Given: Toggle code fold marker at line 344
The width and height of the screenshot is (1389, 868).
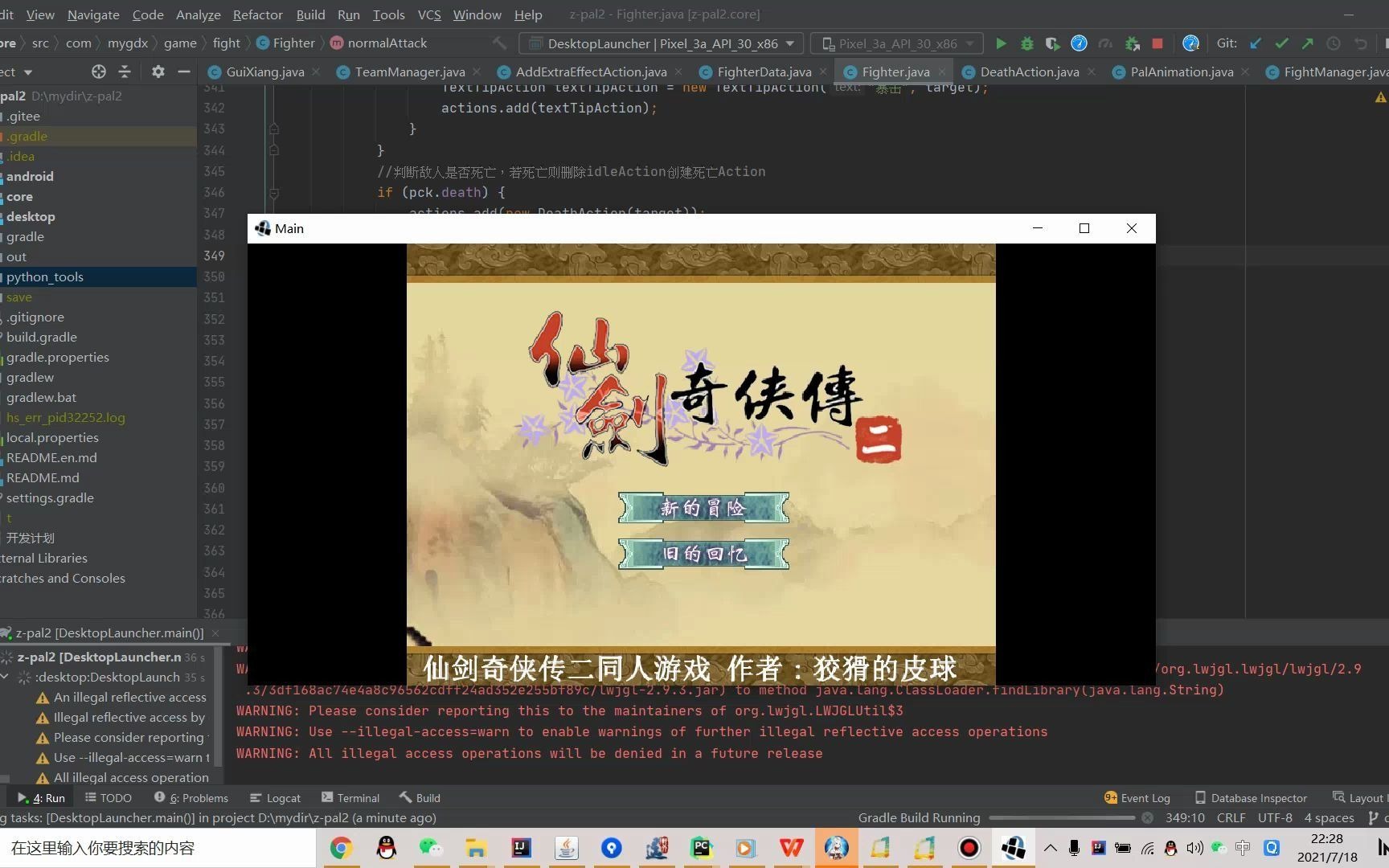Looking at the screenshot, I should point(274,150).
